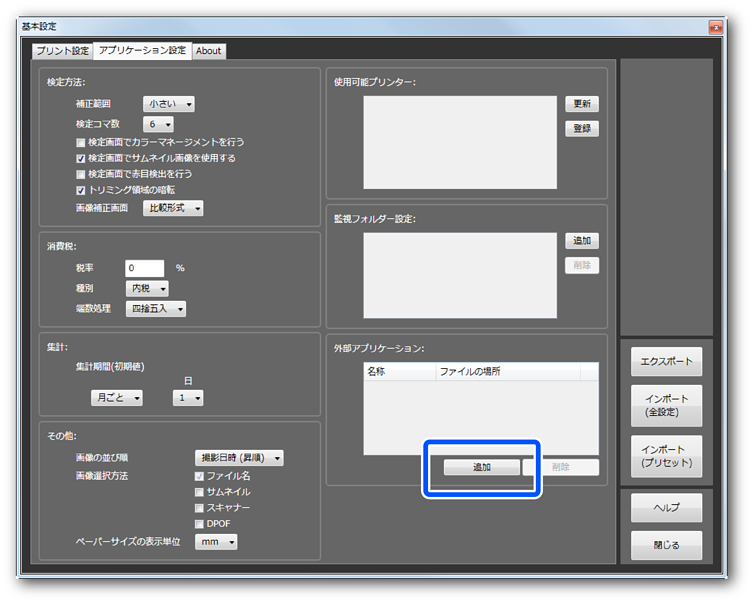The width and height of the screenshot is (752, 603).
Task: Disable トリミング領域の暗転 checkbox
Action: click(81, 190)
